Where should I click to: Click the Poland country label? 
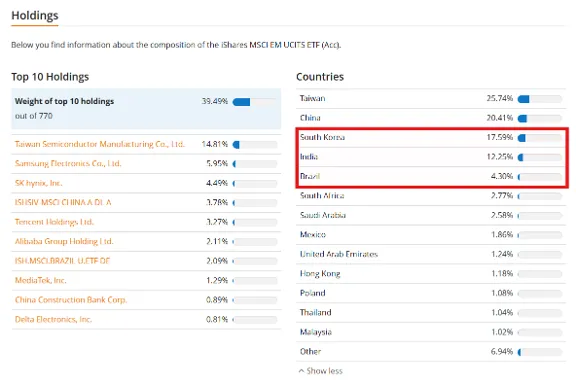click(313, 293)
